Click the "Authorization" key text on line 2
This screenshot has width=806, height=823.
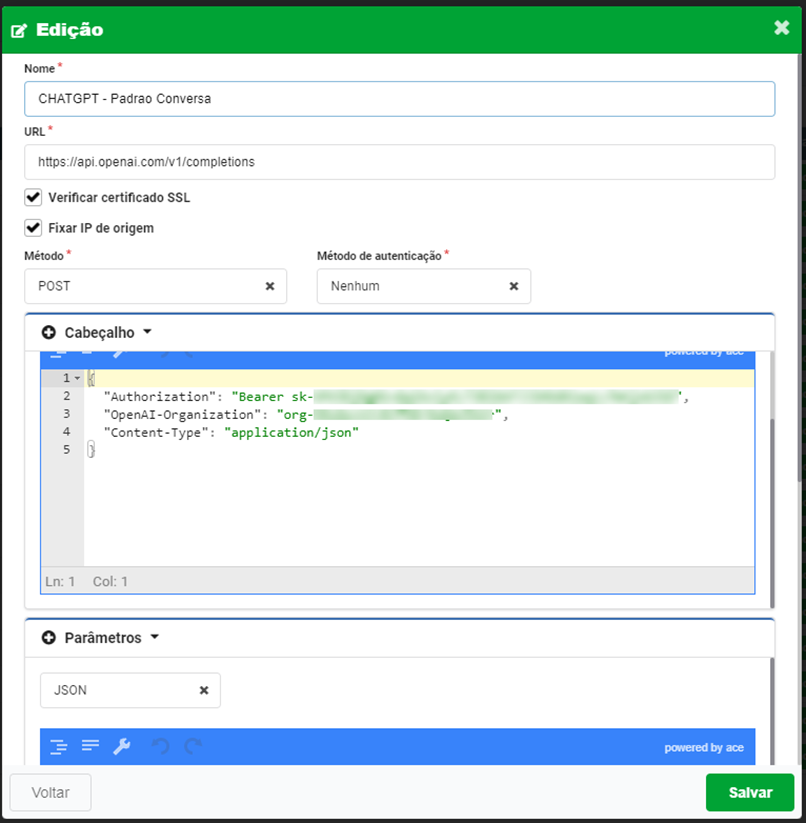pyautogui.click(x=160, y=397)
